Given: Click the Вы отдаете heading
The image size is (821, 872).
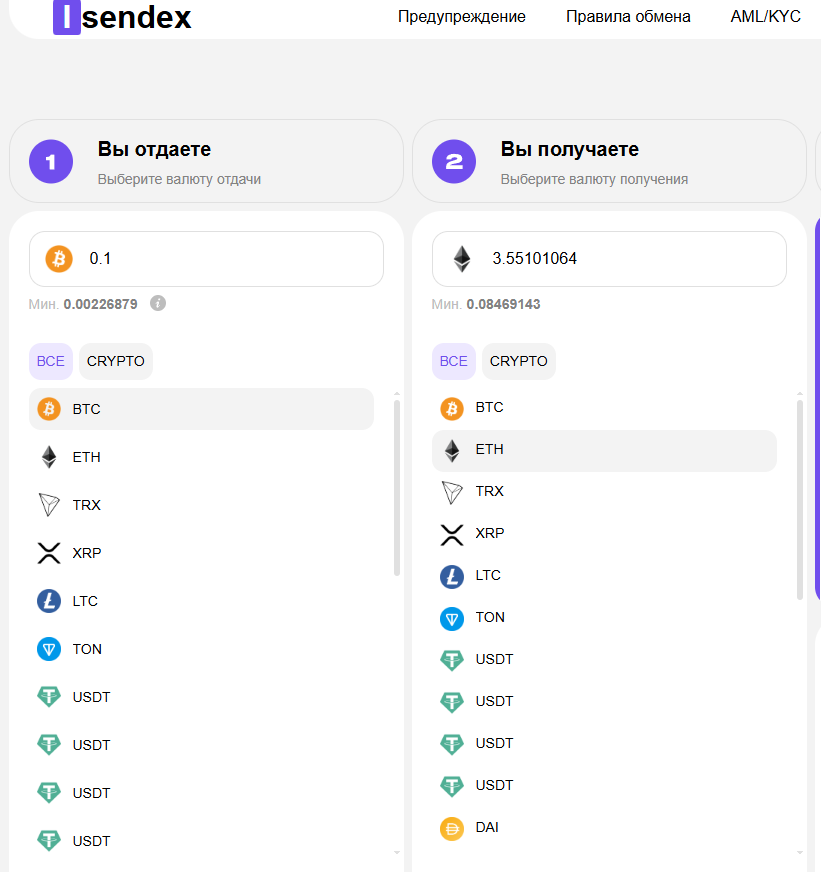Looking at the screenshot, I should coord(154,149).
